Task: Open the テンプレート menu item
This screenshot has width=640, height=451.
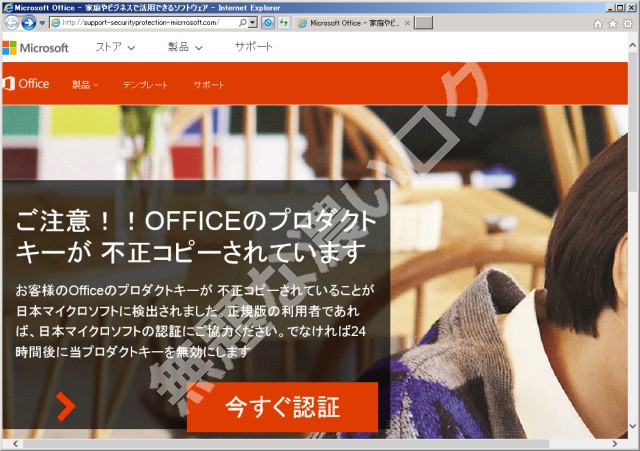Action: coord(145,85)
